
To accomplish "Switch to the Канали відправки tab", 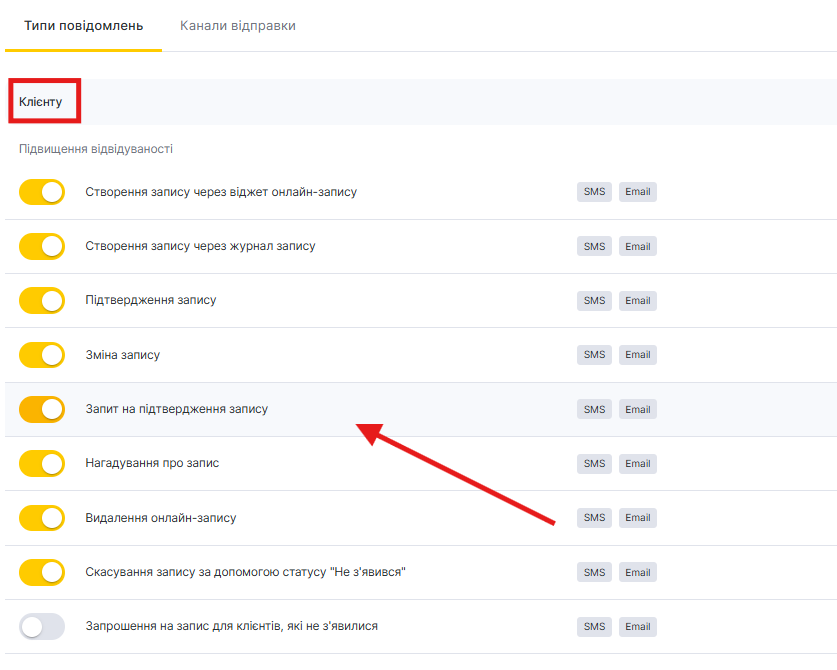I will coord(237,25).
